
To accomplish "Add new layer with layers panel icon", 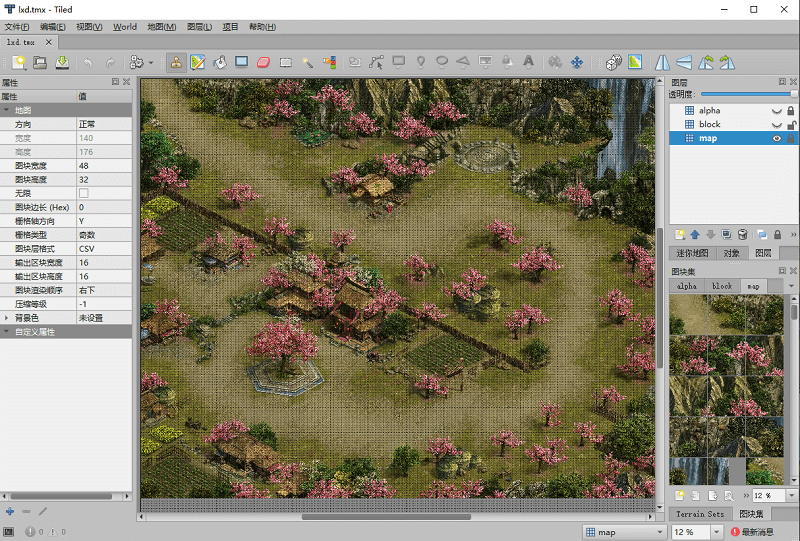I will pyautogui.click(x=680, y=235).
